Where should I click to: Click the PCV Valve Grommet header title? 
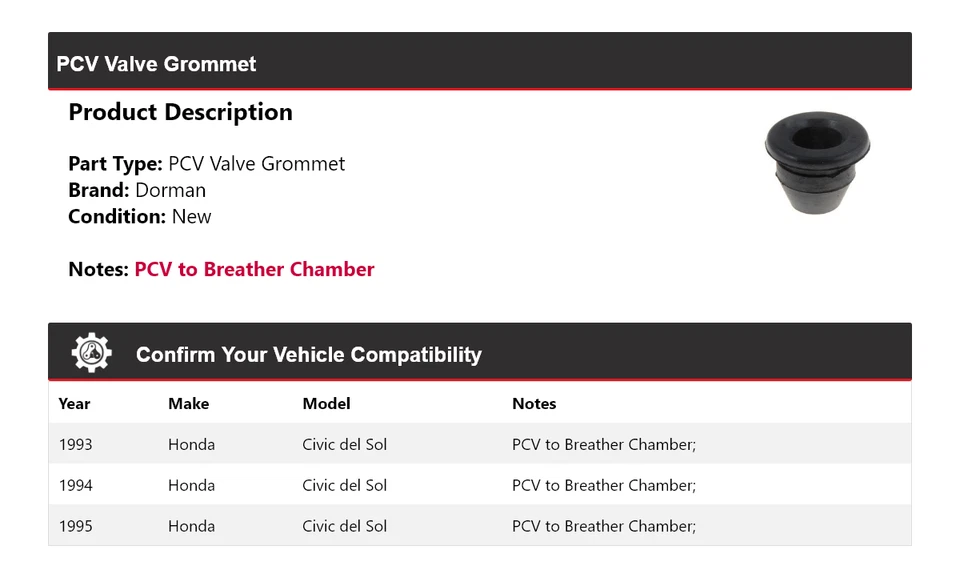pyautogui.click(x=156, y=64)
